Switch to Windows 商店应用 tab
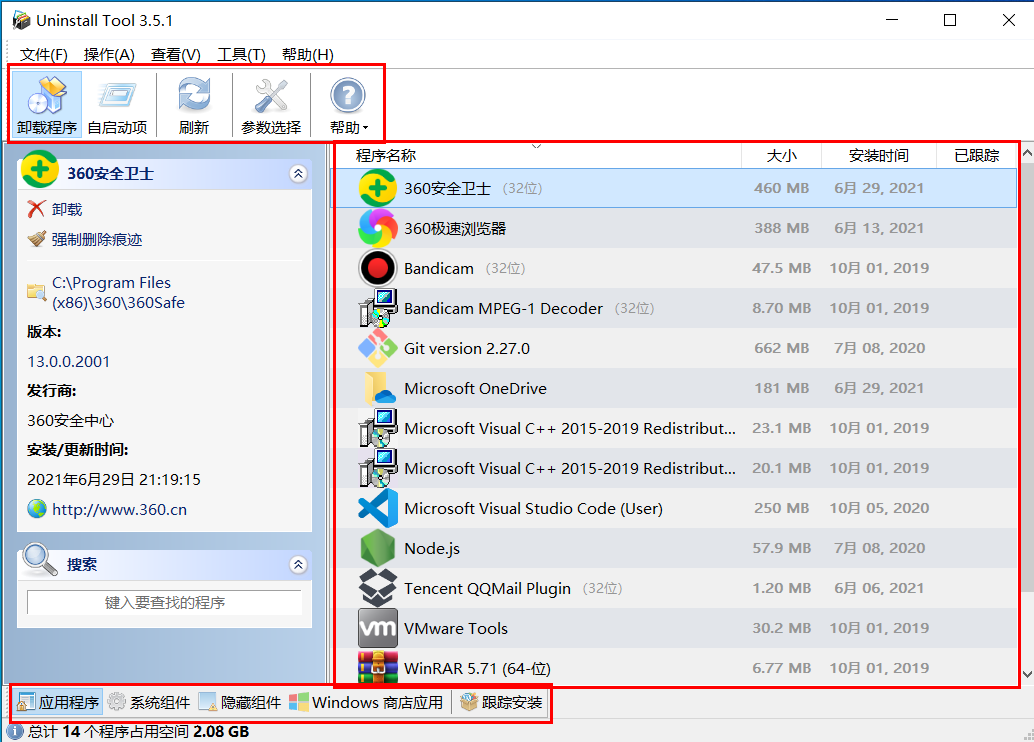 click(x=366, y=702)
